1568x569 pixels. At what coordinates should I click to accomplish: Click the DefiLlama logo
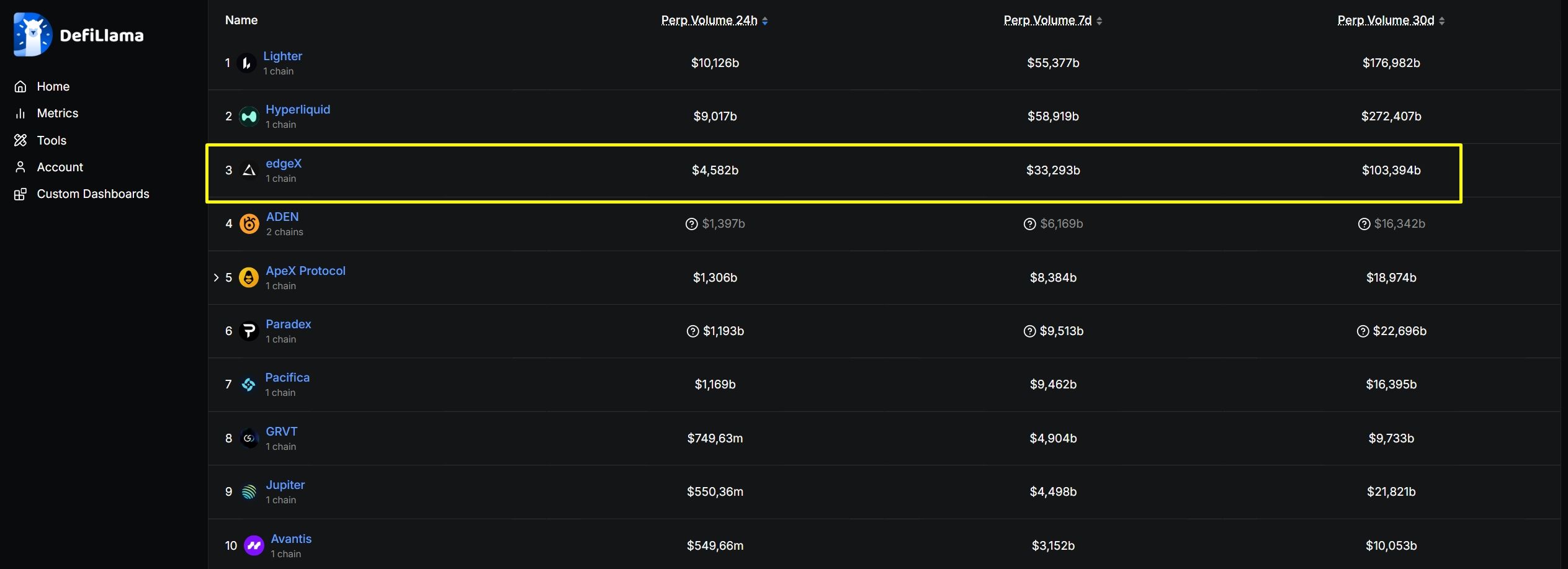tap(78, 35)
